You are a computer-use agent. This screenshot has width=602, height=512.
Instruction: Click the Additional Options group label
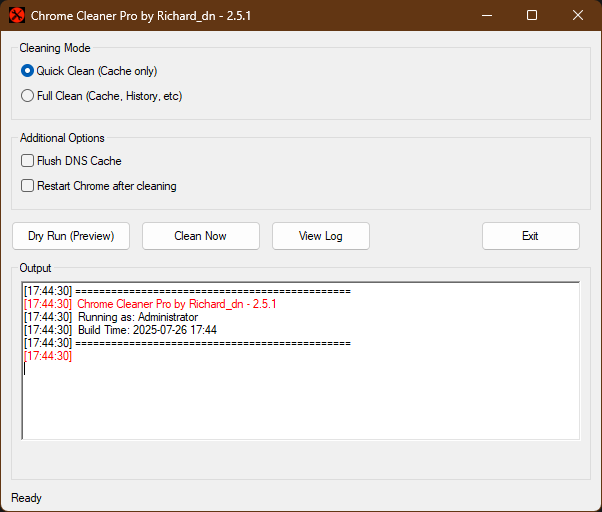click(x=62, y=138)
